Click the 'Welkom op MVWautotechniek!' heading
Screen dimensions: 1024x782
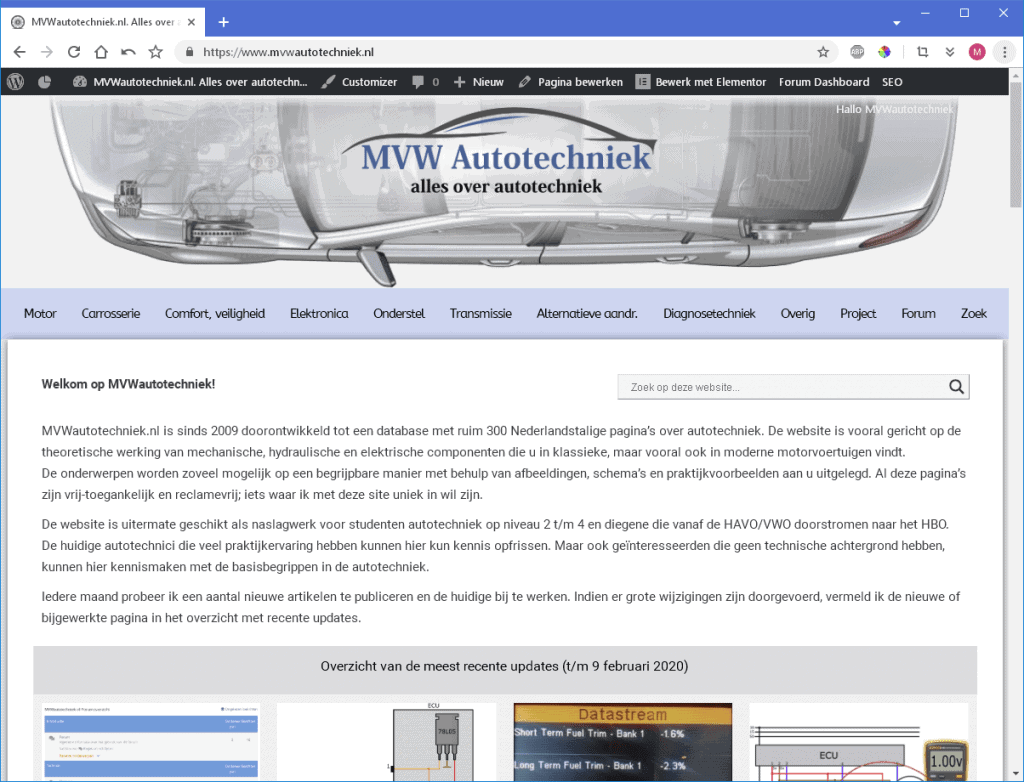coord(128,384)
